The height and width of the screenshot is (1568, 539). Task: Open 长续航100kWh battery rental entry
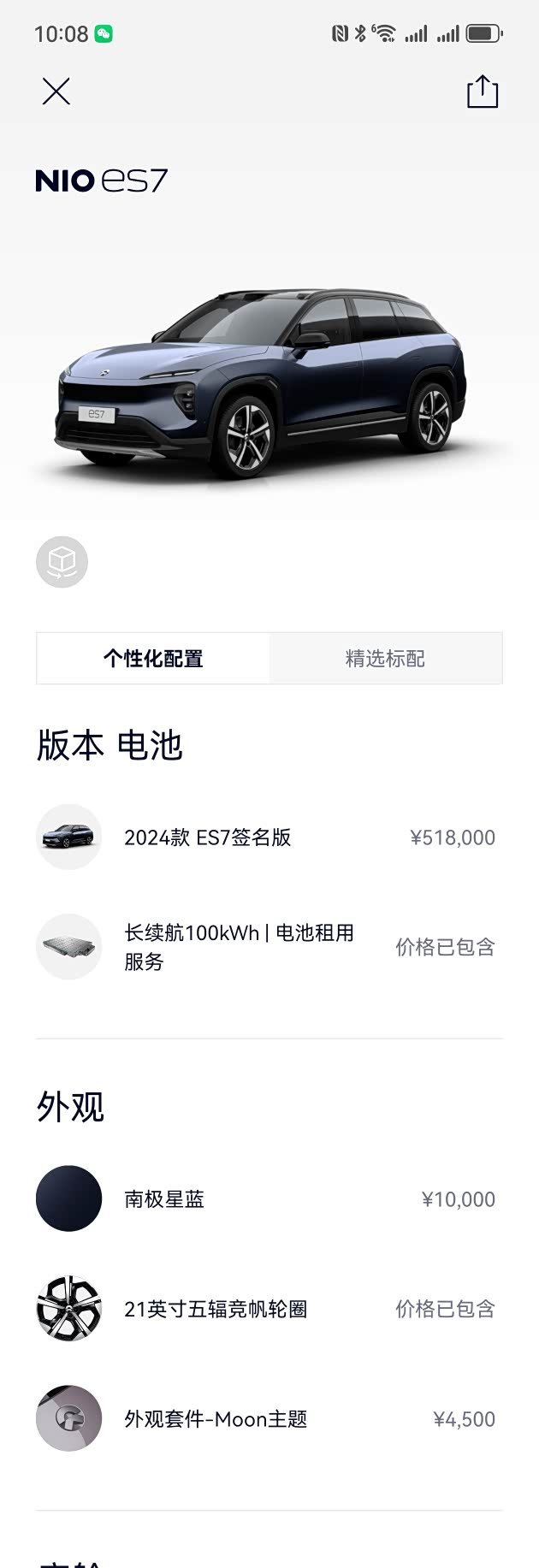239,947
